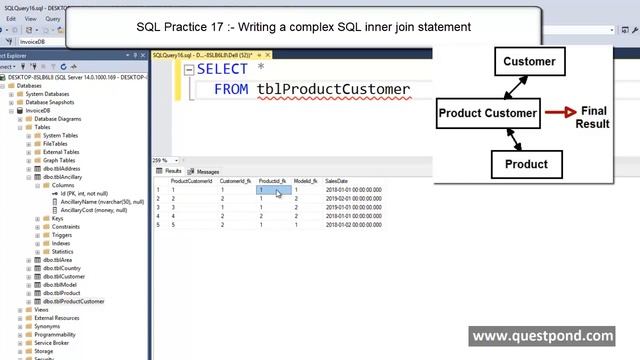The height and width of the screenshot is (360, 640).
Task: Click the AncillaryName column icon
Action: coord(55,202)
